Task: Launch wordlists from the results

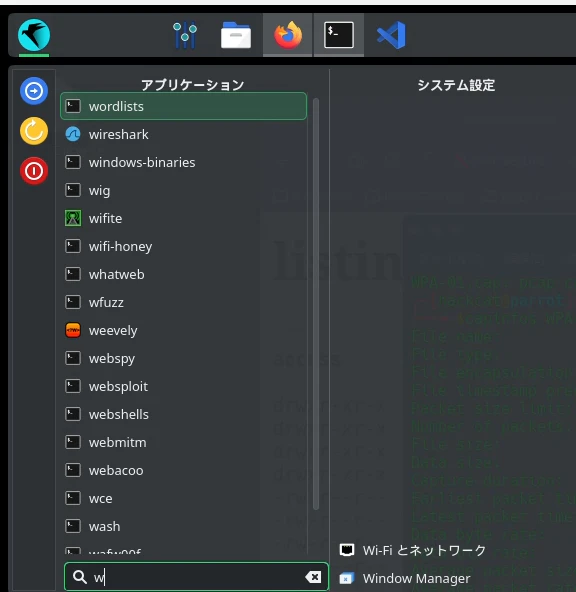Action: [183, 106]
